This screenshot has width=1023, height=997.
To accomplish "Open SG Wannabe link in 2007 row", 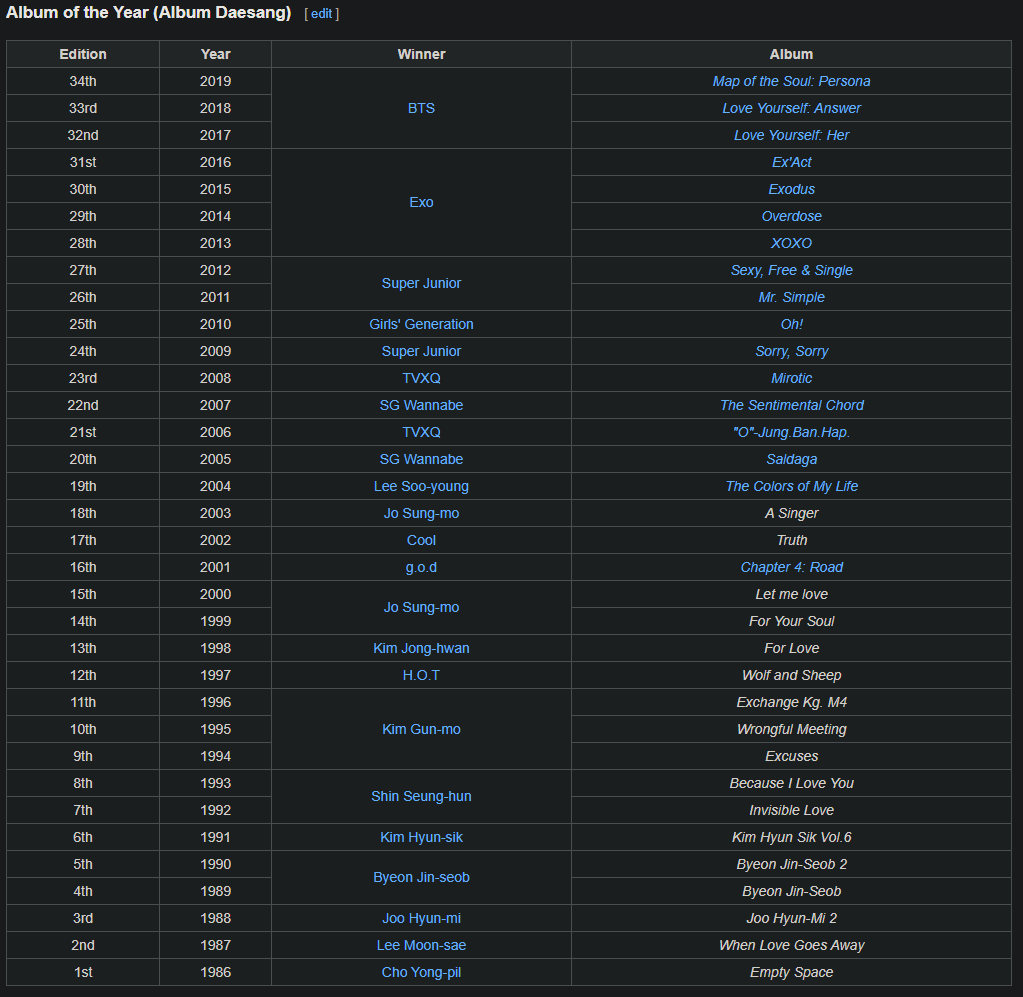I will pos(421,405).
